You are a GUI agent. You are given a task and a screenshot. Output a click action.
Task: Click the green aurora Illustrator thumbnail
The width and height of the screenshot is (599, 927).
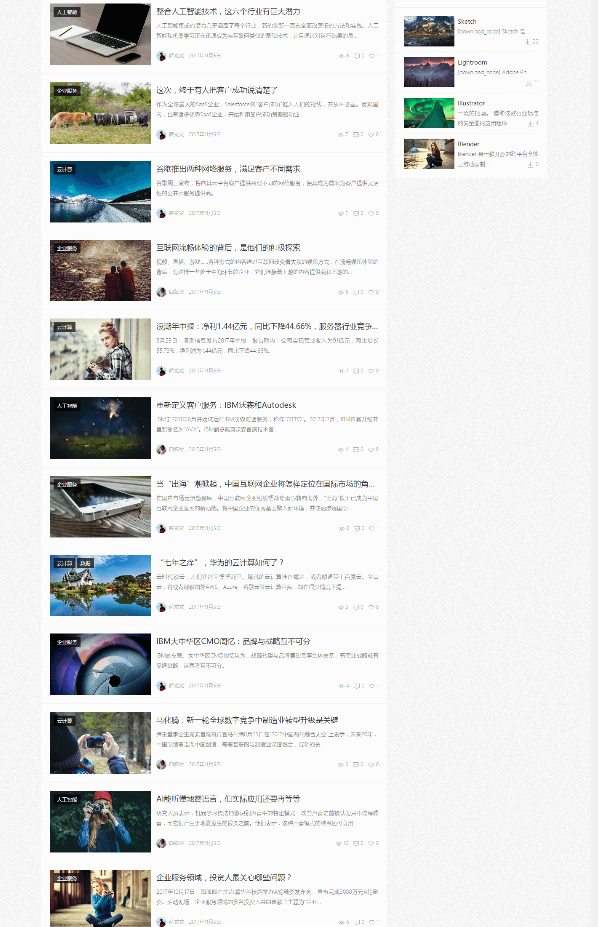pyautogui.click(x=429, y=112)
